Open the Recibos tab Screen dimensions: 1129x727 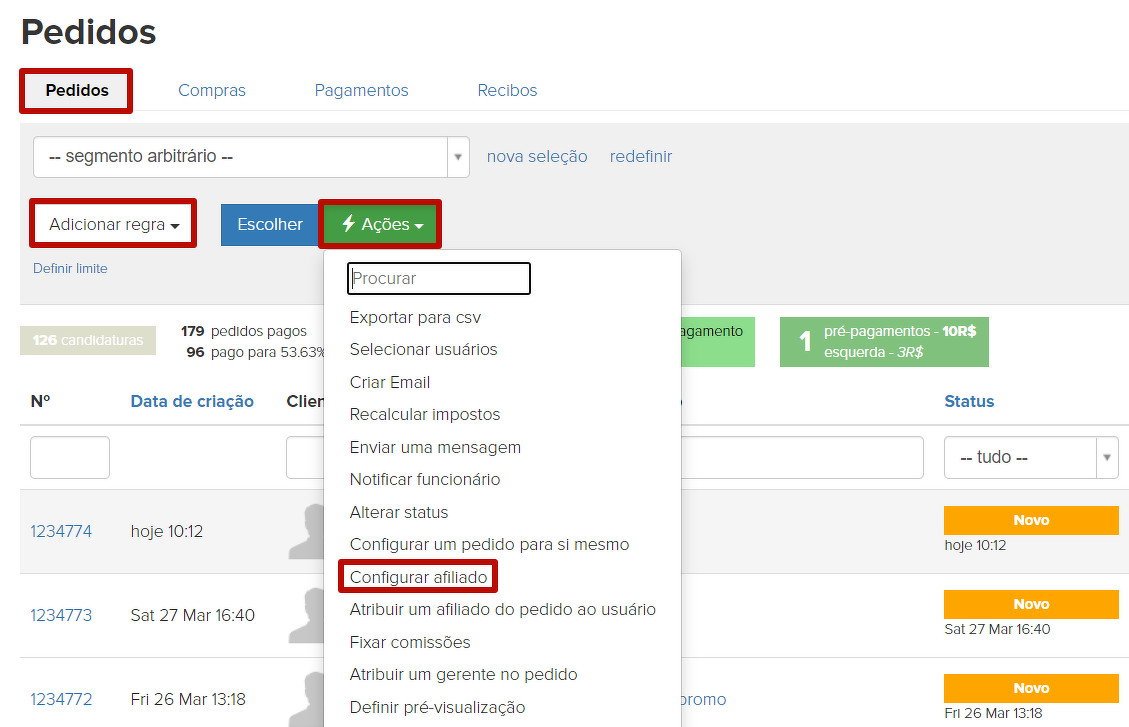coord(507,90)
